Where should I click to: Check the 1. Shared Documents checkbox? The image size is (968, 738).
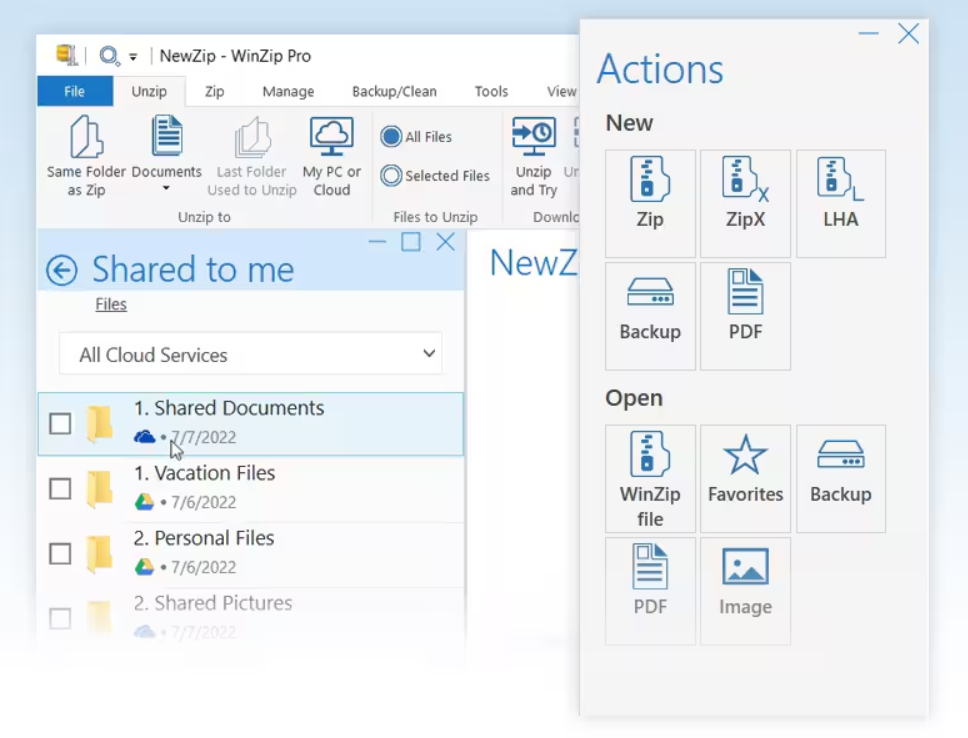tap(60, 423)
